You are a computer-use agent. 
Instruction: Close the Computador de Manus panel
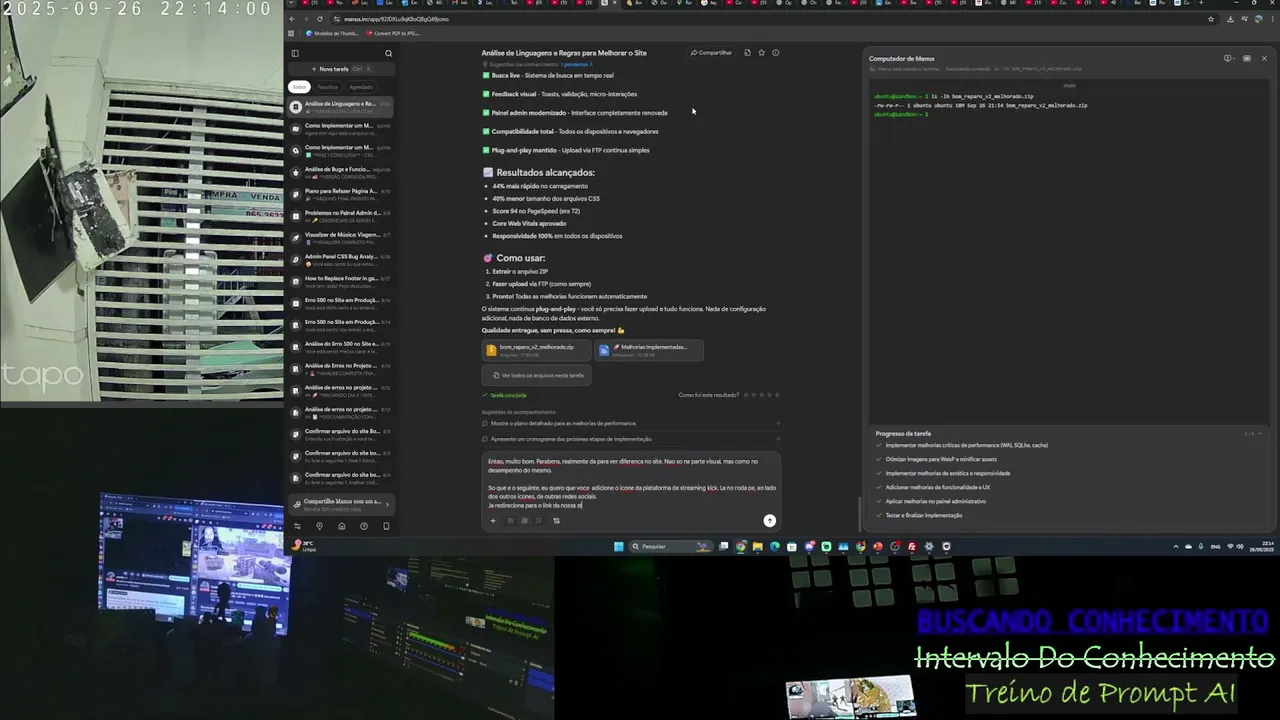tap(1264, 58)
